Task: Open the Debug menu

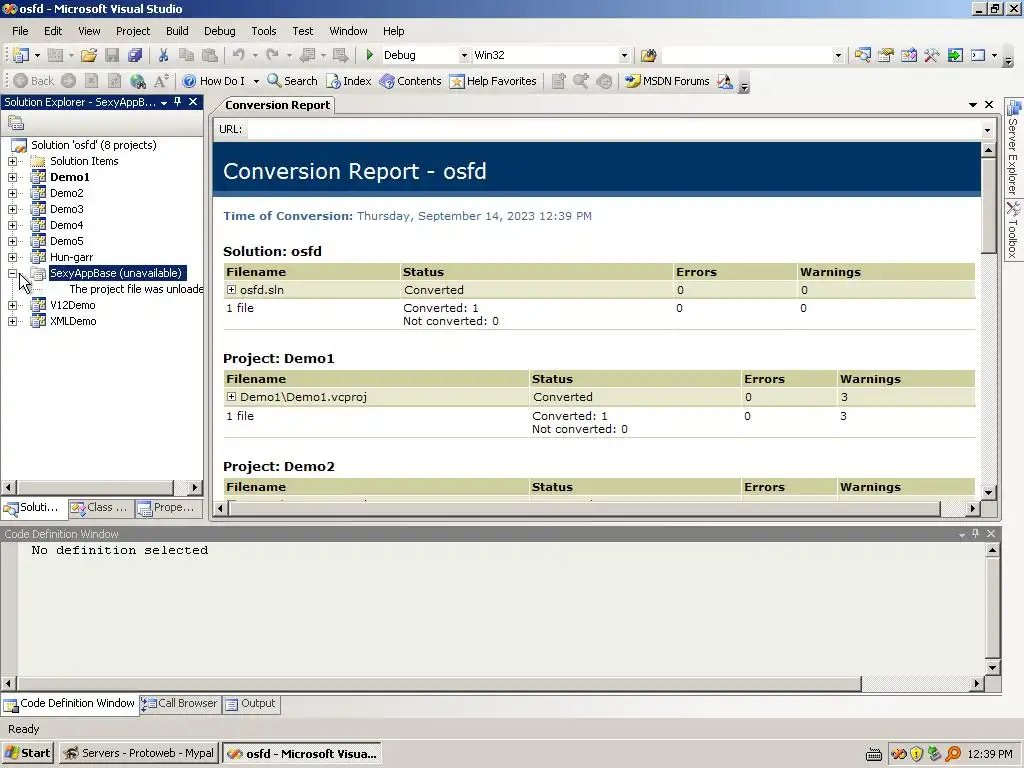Action: (x=219, y=31)
